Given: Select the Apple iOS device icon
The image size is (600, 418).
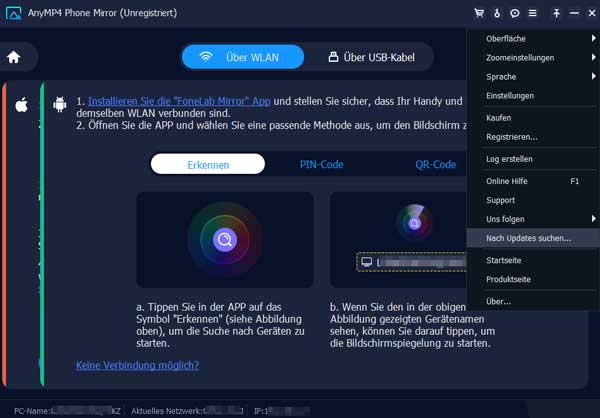Looking at the screenshot, I should pos(21,104).
